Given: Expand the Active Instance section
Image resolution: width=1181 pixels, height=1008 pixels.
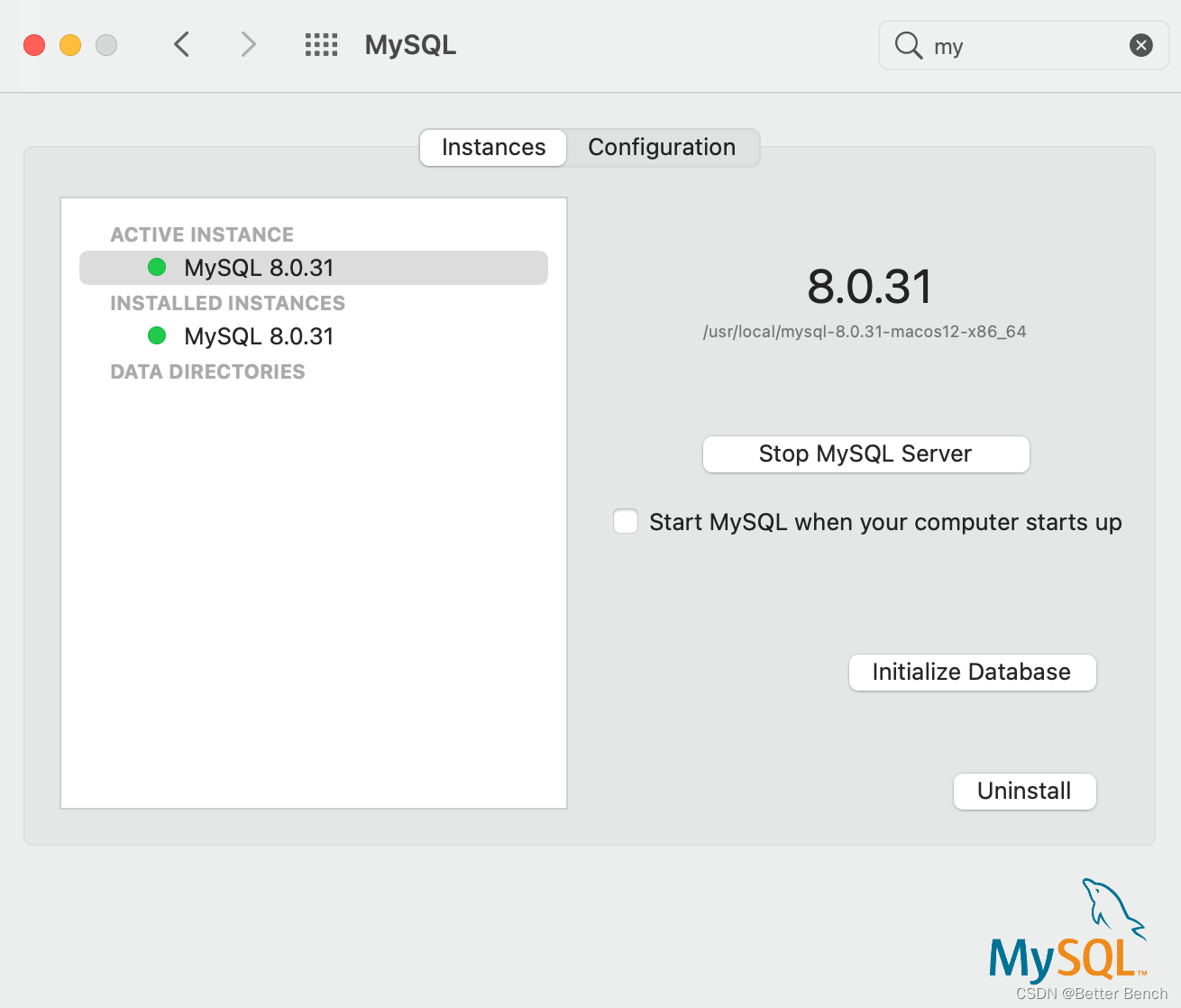Looking at the screenshot, I should tap(202, 234).
